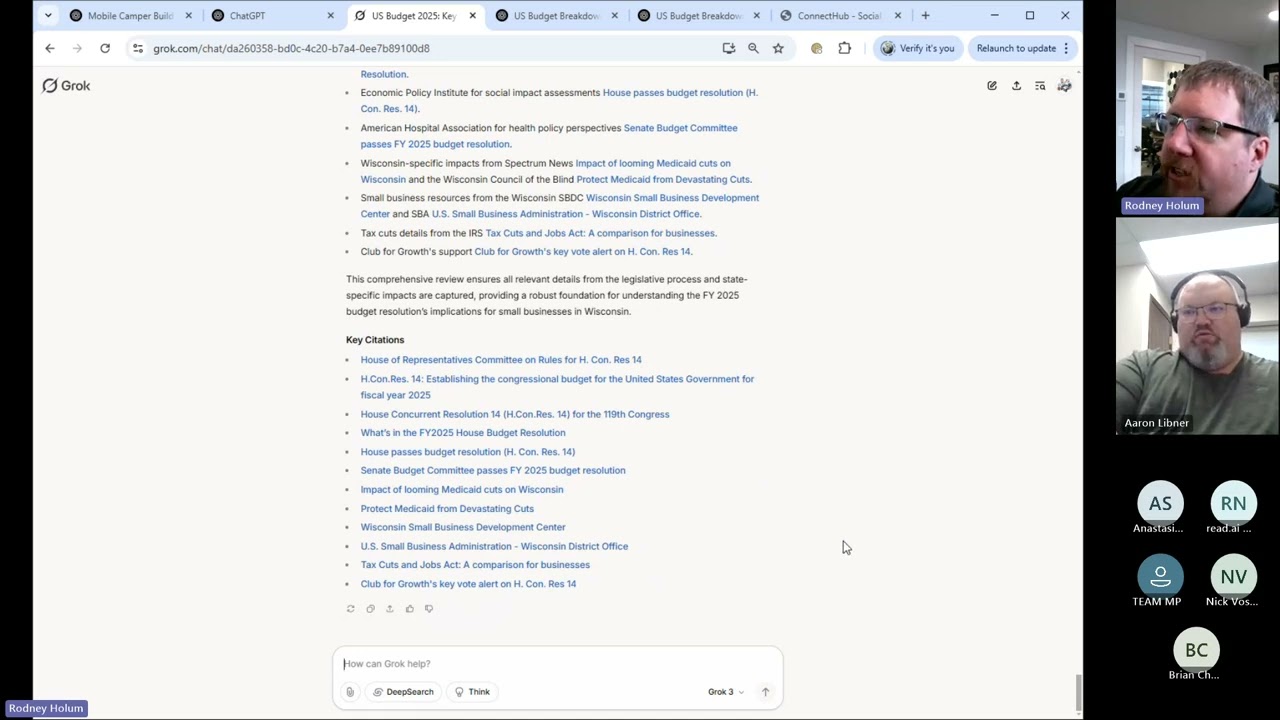Click the Grok share conversation icon in header
Screen dimensions: 1280x720
coord(1016,86)
